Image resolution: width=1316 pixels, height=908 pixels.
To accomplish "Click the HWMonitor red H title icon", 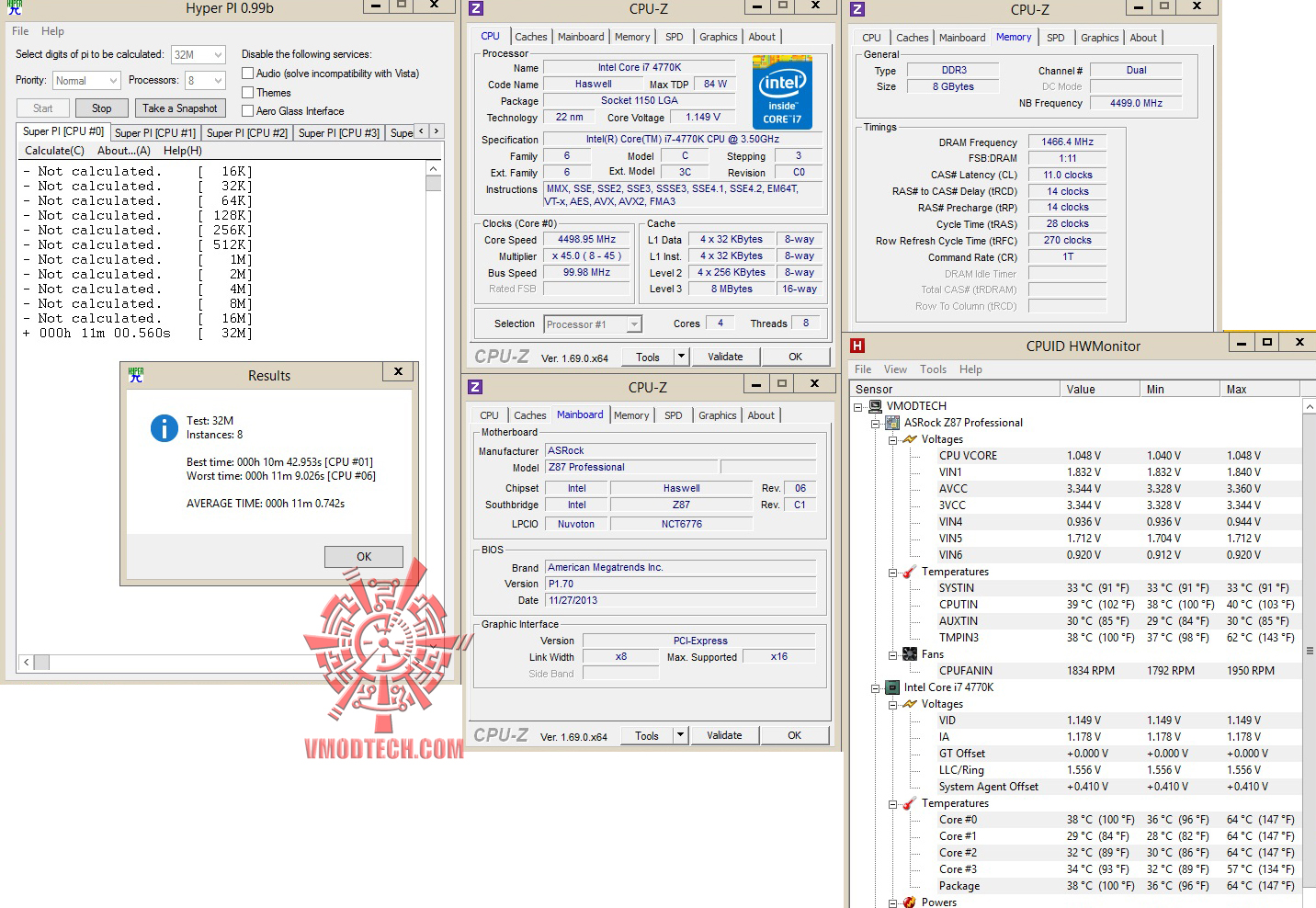I will [857, 346].
